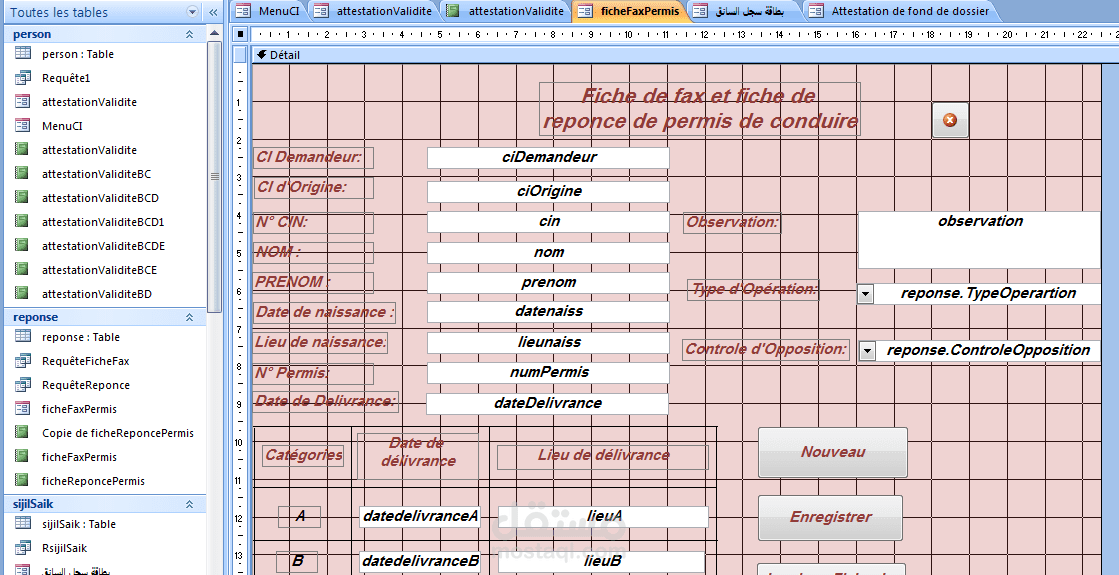
Task: Click the Catégories column label
Action: tap(304, 455)
